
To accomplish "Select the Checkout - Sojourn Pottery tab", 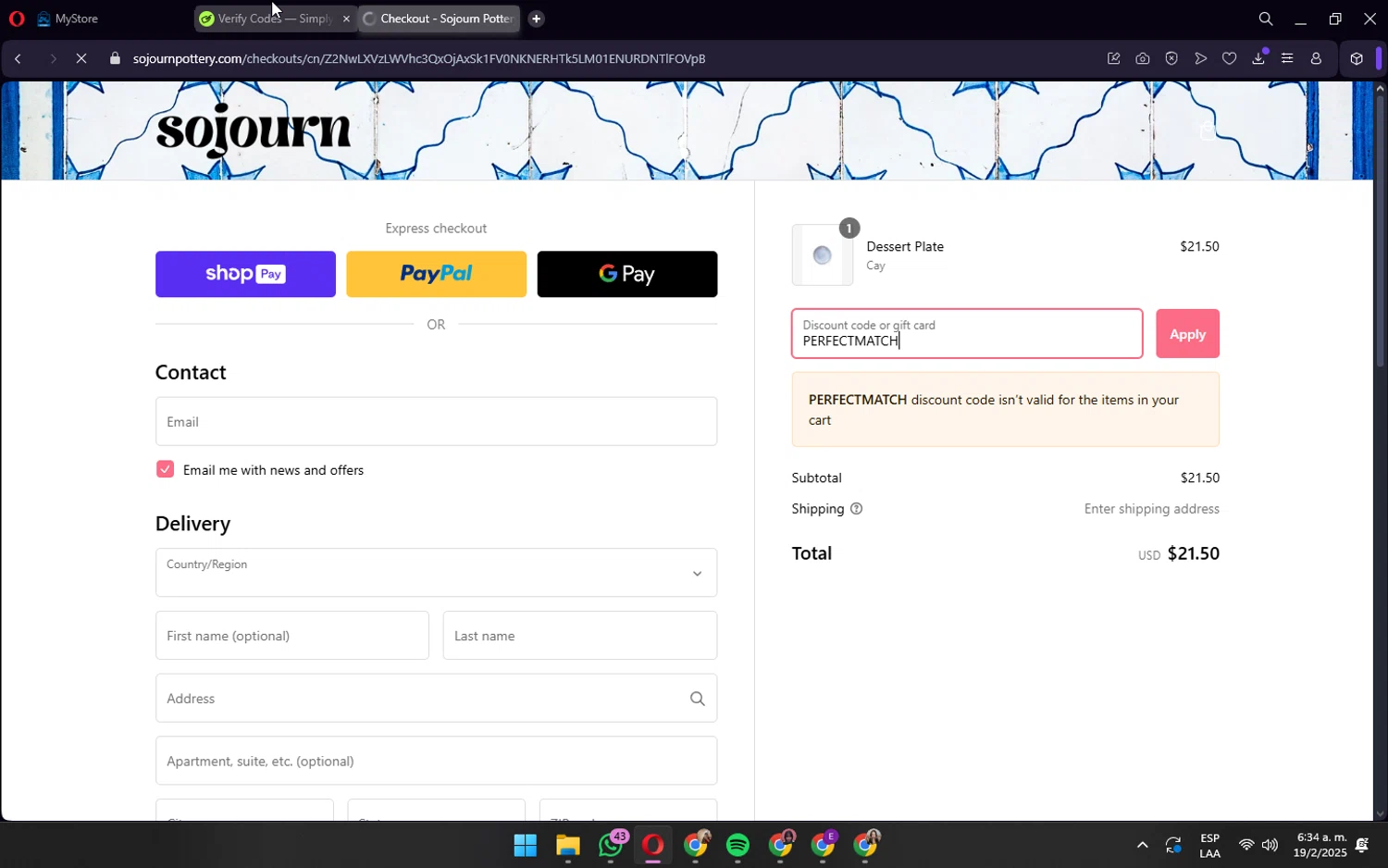I will pyautogui.click(x=439, y=19).
